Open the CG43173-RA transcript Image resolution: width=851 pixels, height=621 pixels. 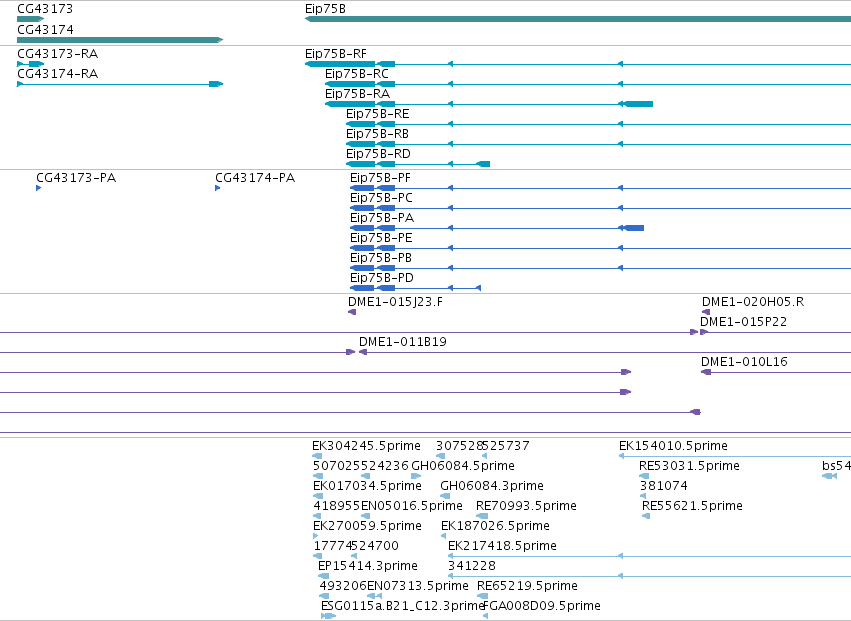tap(30, 64)
